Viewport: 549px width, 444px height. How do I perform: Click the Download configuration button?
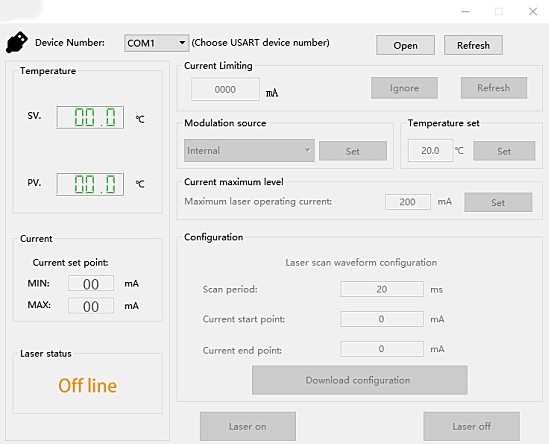[x=360, y=380]
